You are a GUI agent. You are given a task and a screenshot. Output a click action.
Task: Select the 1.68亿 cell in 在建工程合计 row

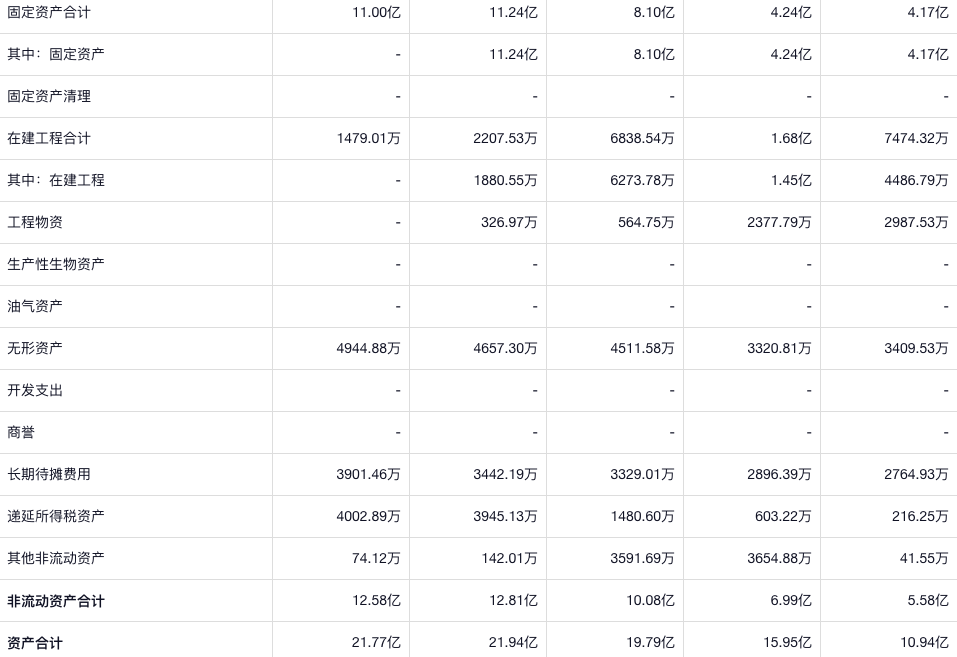(791, 138)
